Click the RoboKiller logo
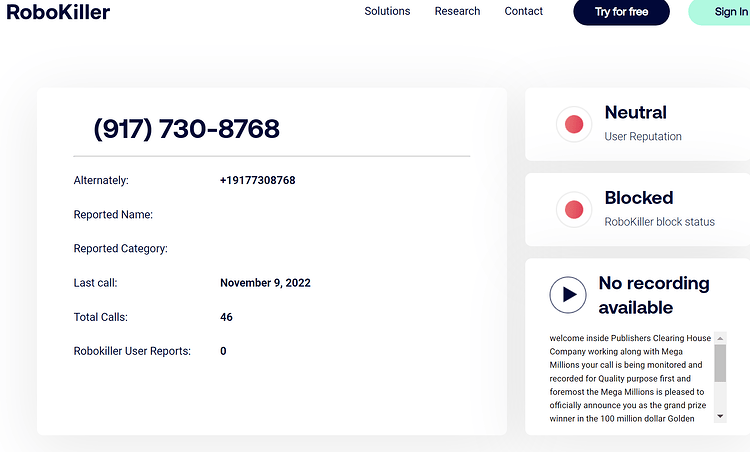This screenshot has width=750, height=452. point(58,12)
